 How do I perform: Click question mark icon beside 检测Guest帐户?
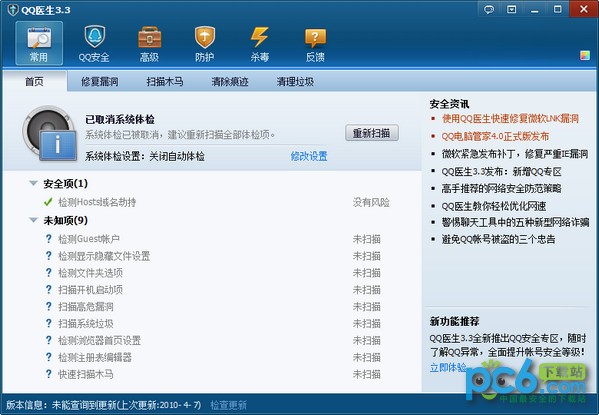coord(49,239)
